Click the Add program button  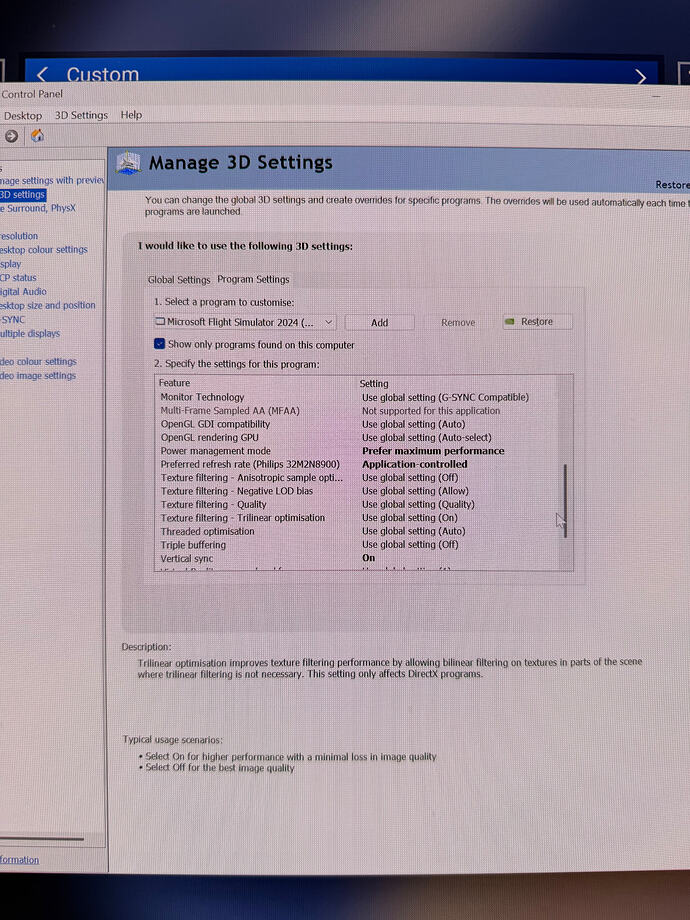coord(380,323)
